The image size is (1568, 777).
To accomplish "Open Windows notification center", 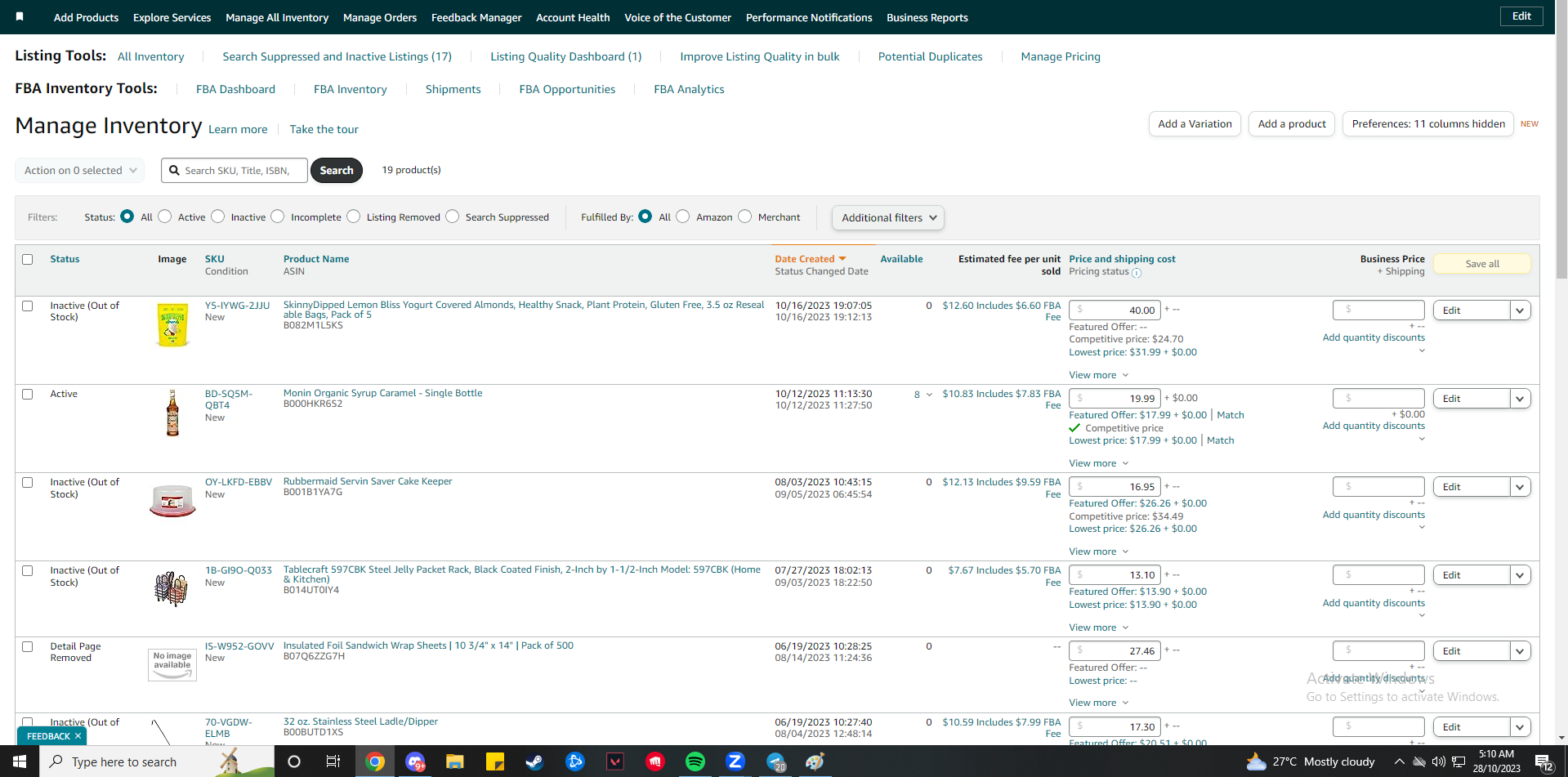I will 1544,762.
